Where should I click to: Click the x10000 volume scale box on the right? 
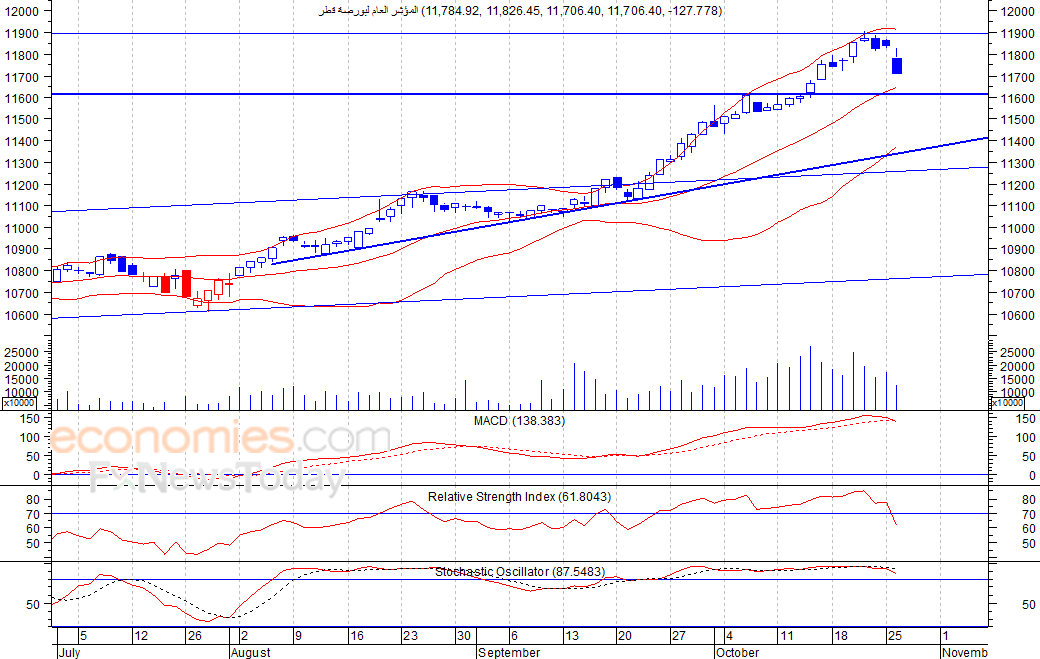[x=1007, y=403]
